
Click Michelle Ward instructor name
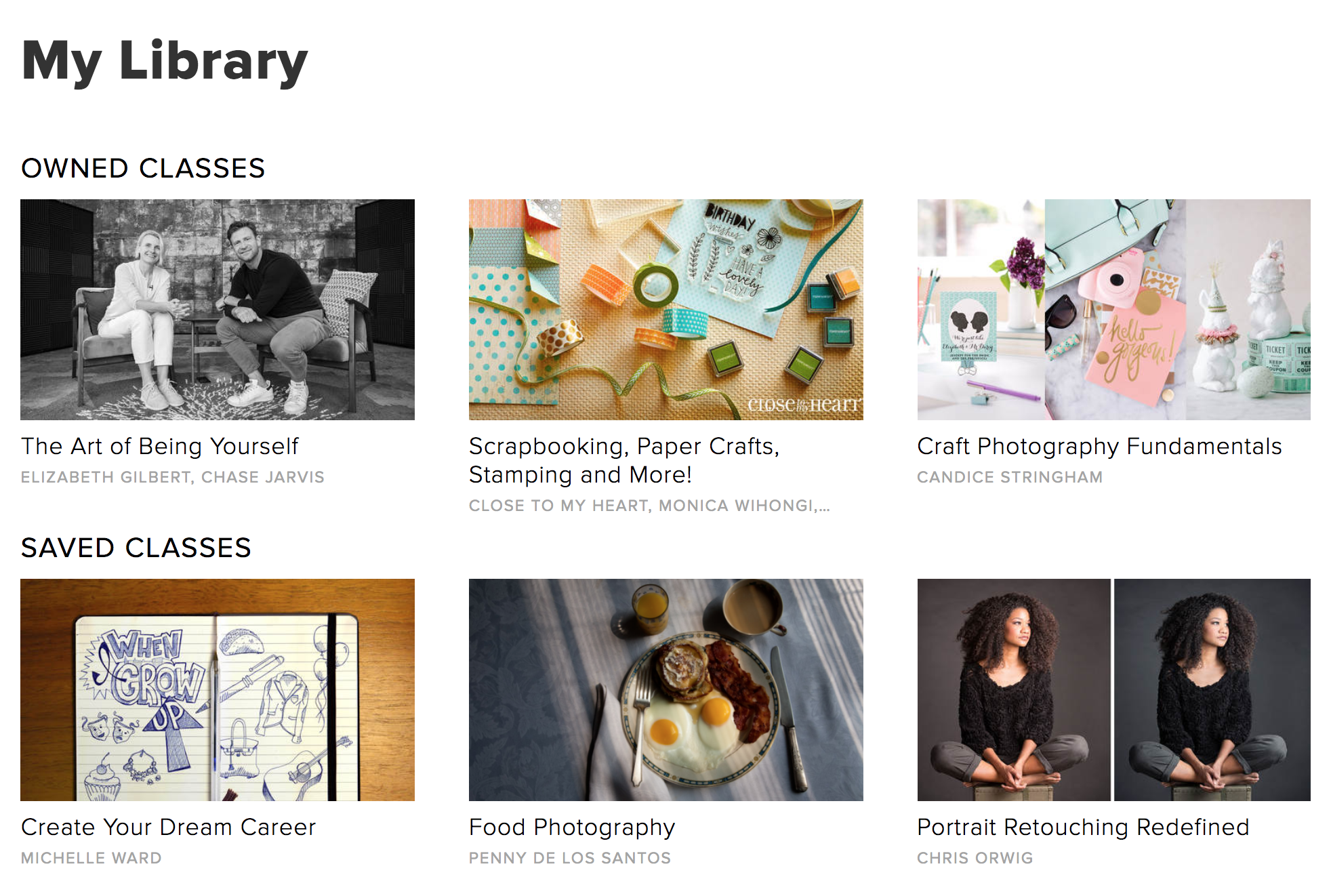click(x=91, y=858)
